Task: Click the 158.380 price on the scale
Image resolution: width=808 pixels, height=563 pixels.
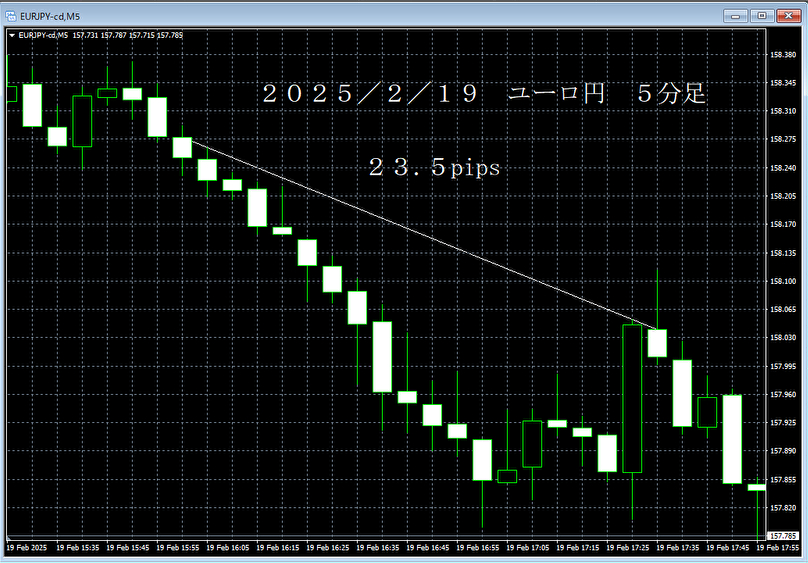Action: [x=784, y=55]
